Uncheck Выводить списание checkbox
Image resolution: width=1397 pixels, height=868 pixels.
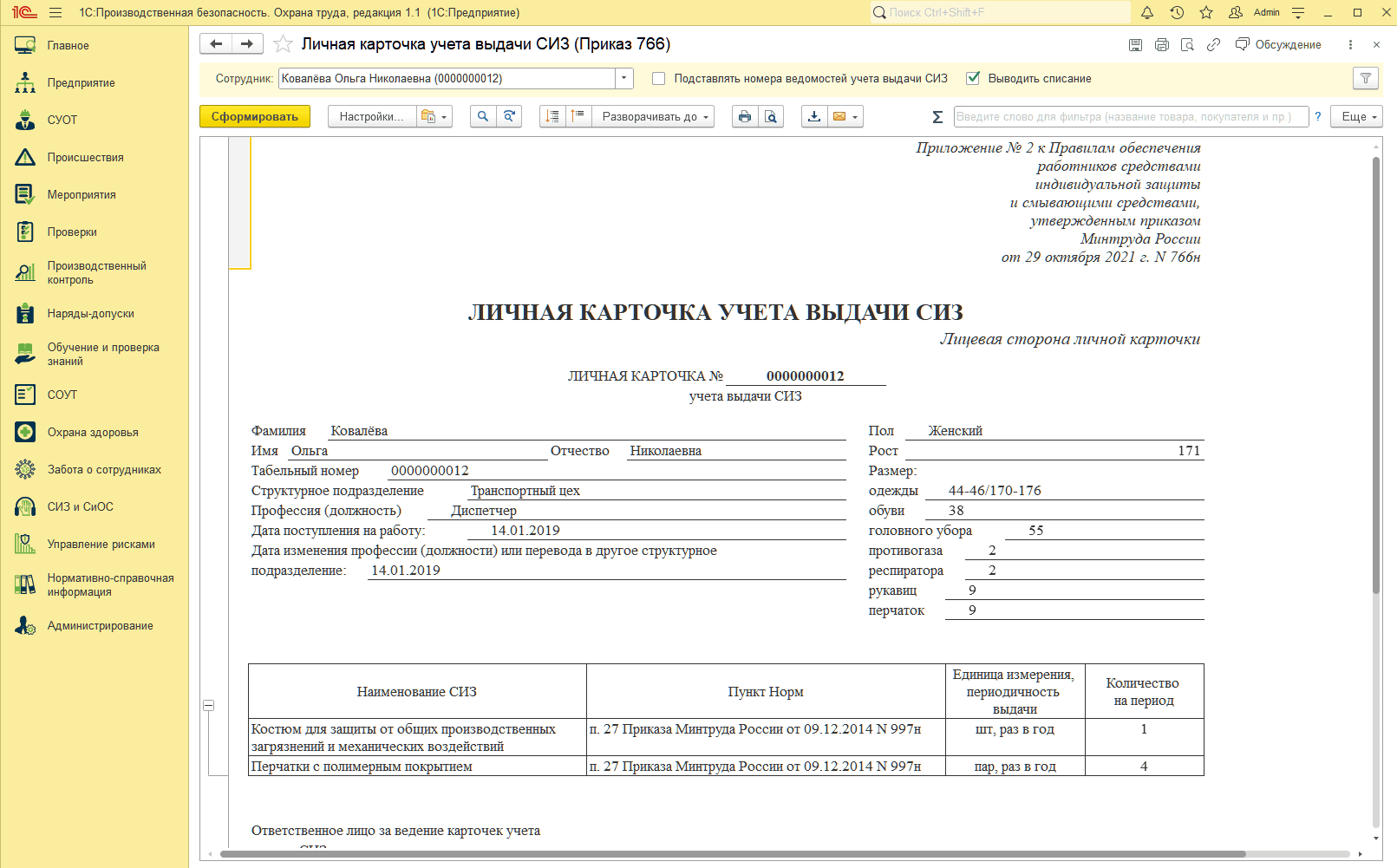point(973,78)
